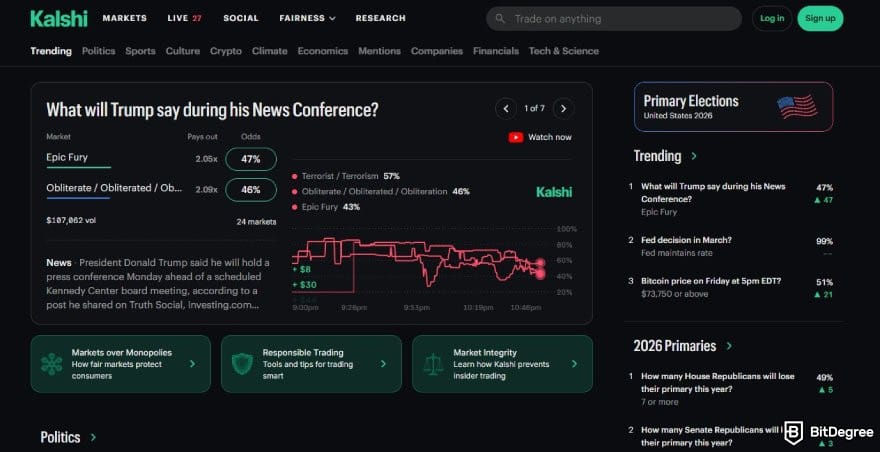Select the Obliterate / Obliterated market row
The height and width of the screenshot is (452, 880).
[161, 190]
